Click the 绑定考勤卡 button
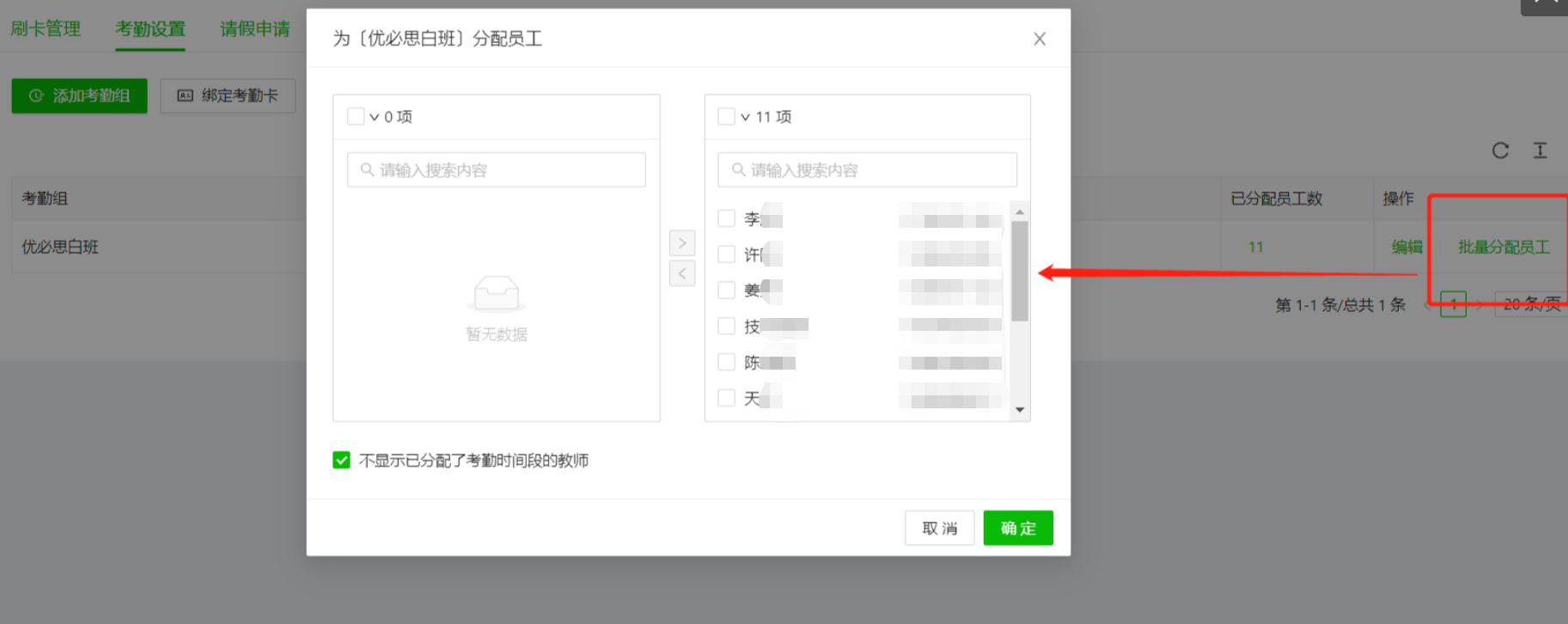This screenshot has height=624, width=1568. tap(228, 95)
